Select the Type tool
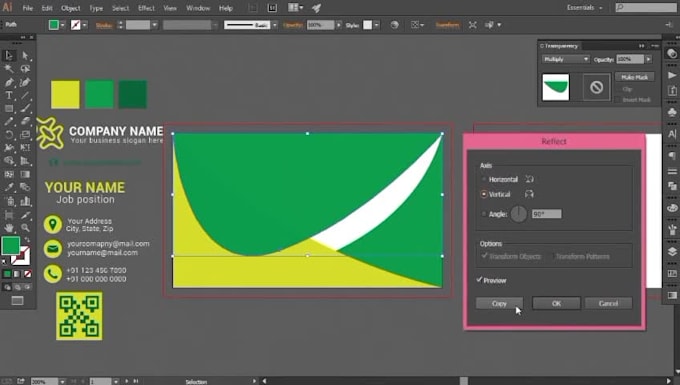This screenshot has width=680, height=385. [x=9, y=95]
